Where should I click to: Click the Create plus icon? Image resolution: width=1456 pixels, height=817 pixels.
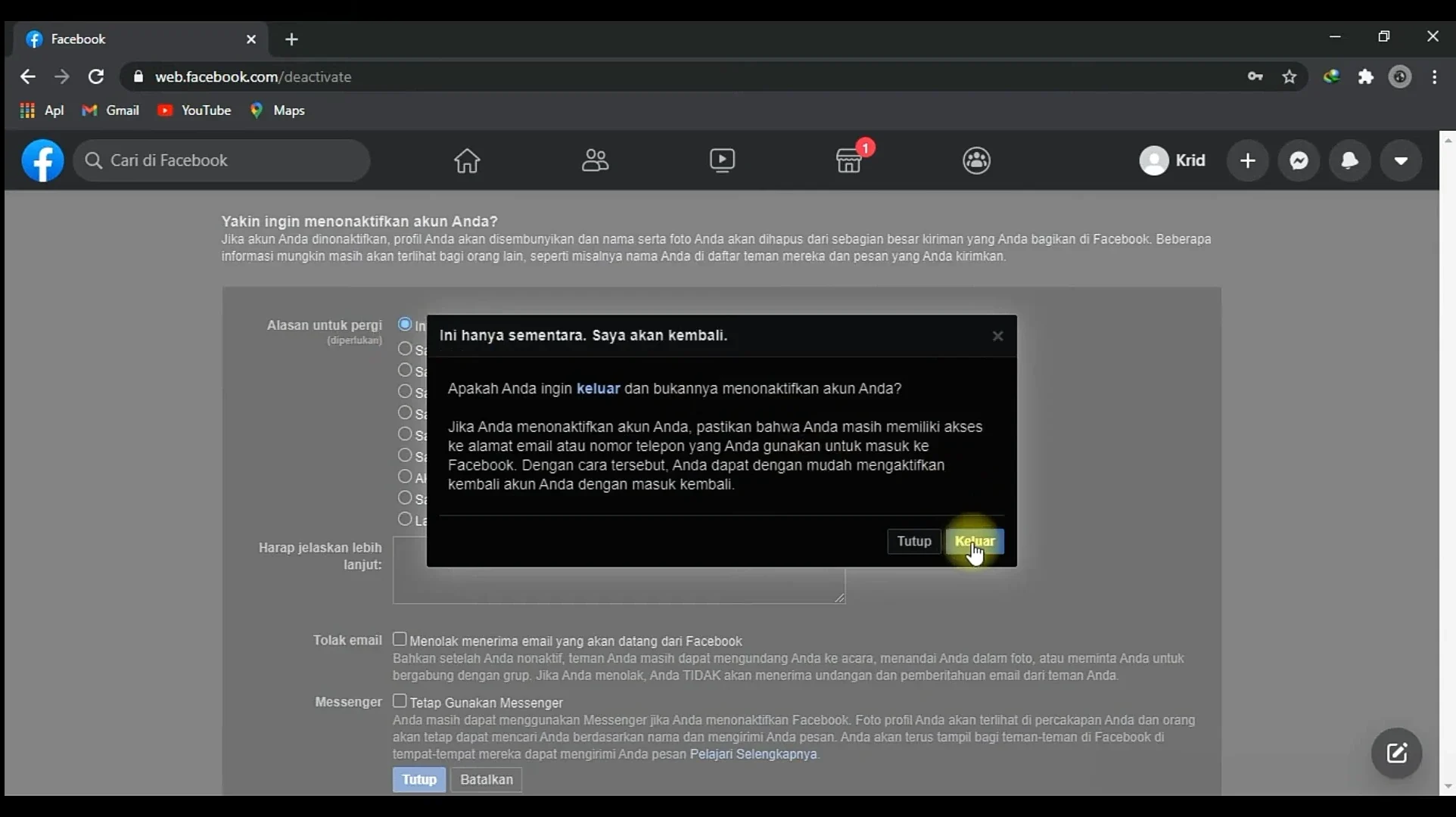[1248, 160]
